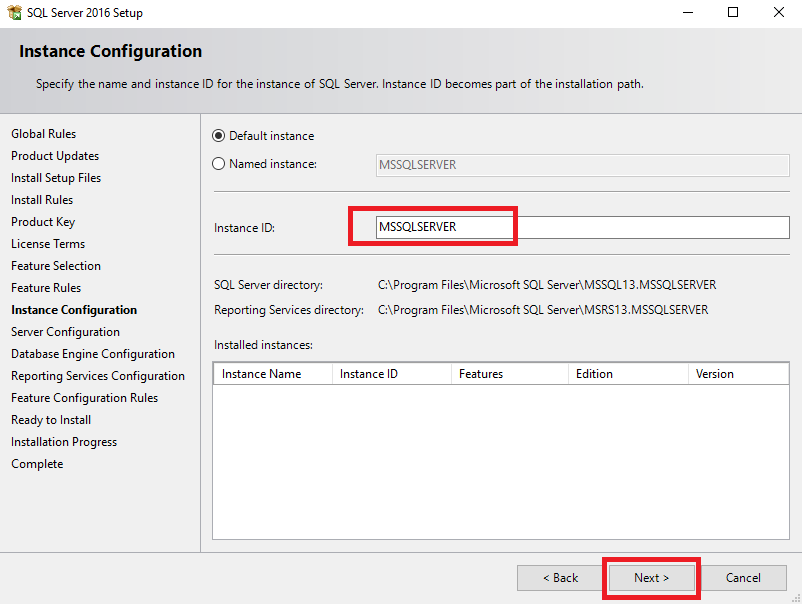Open the Product Key step
Screen dimensions: 802x604
point(43,222)
